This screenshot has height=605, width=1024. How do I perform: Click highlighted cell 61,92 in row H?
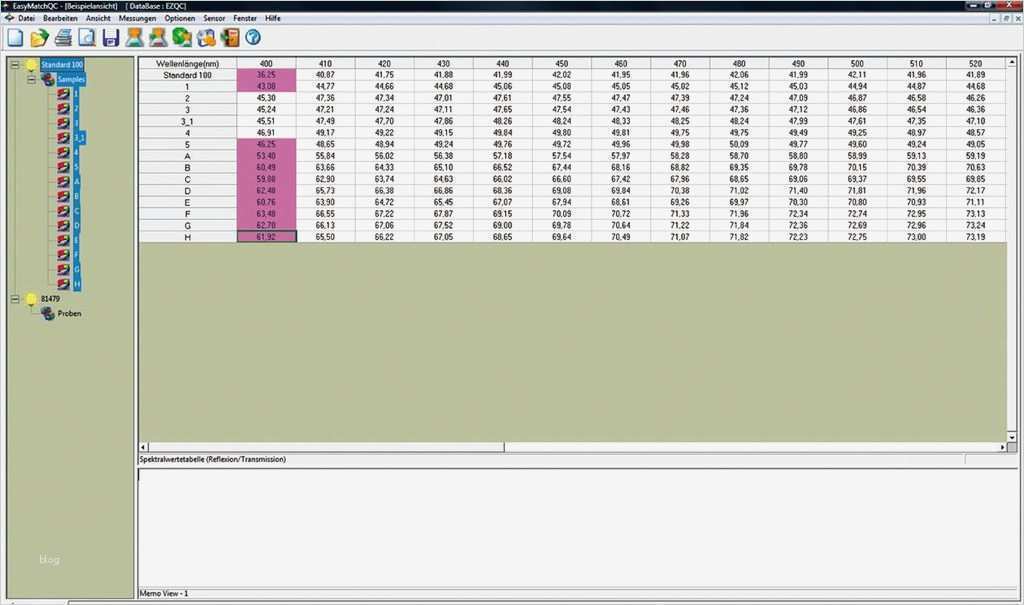pyautogui.click(x=266, y=237)
